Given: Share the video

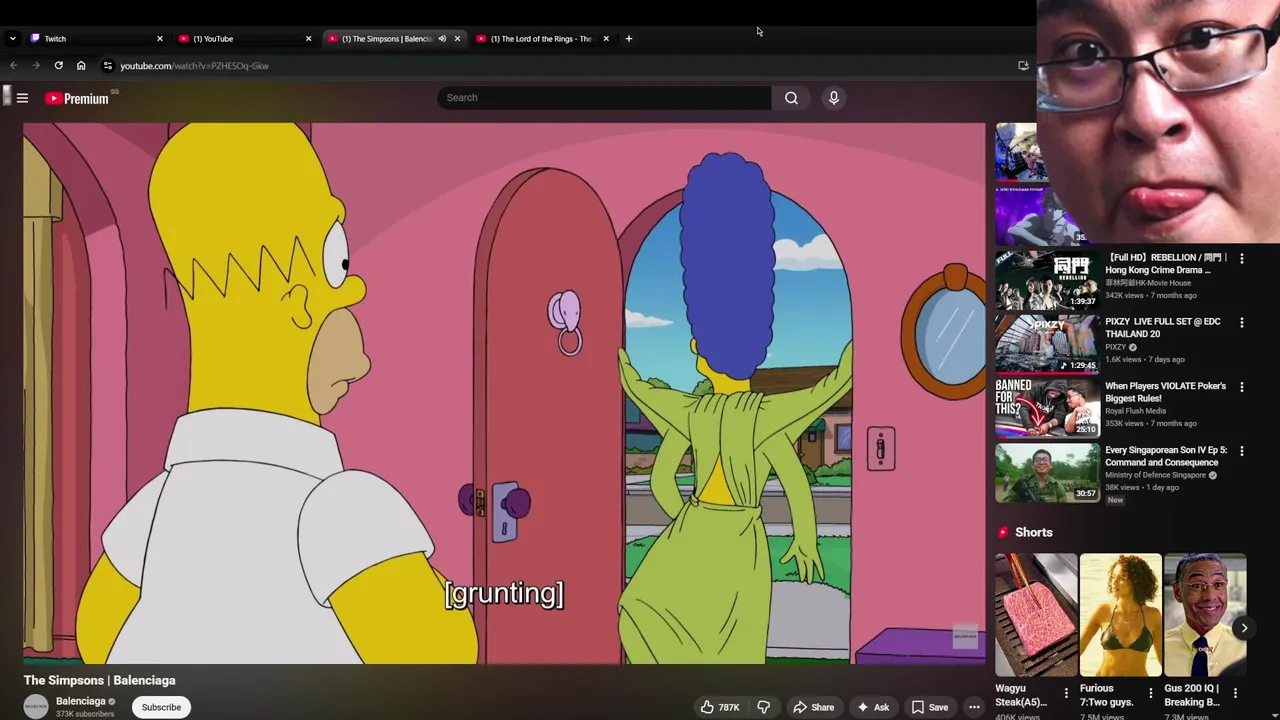Looking at the screenshot, I should (x=813, y=707).
